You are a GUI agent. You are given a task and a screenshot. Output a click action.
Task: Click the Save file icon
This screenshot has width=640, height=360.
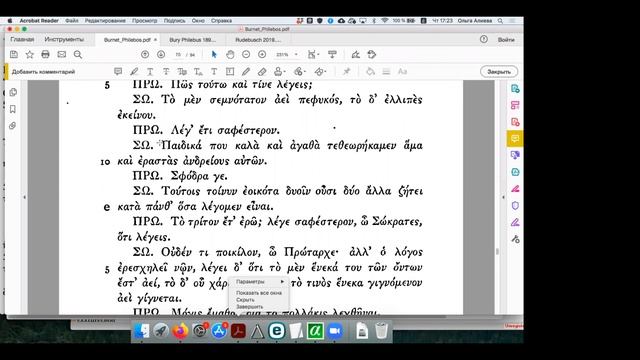[x=14, y=54]
